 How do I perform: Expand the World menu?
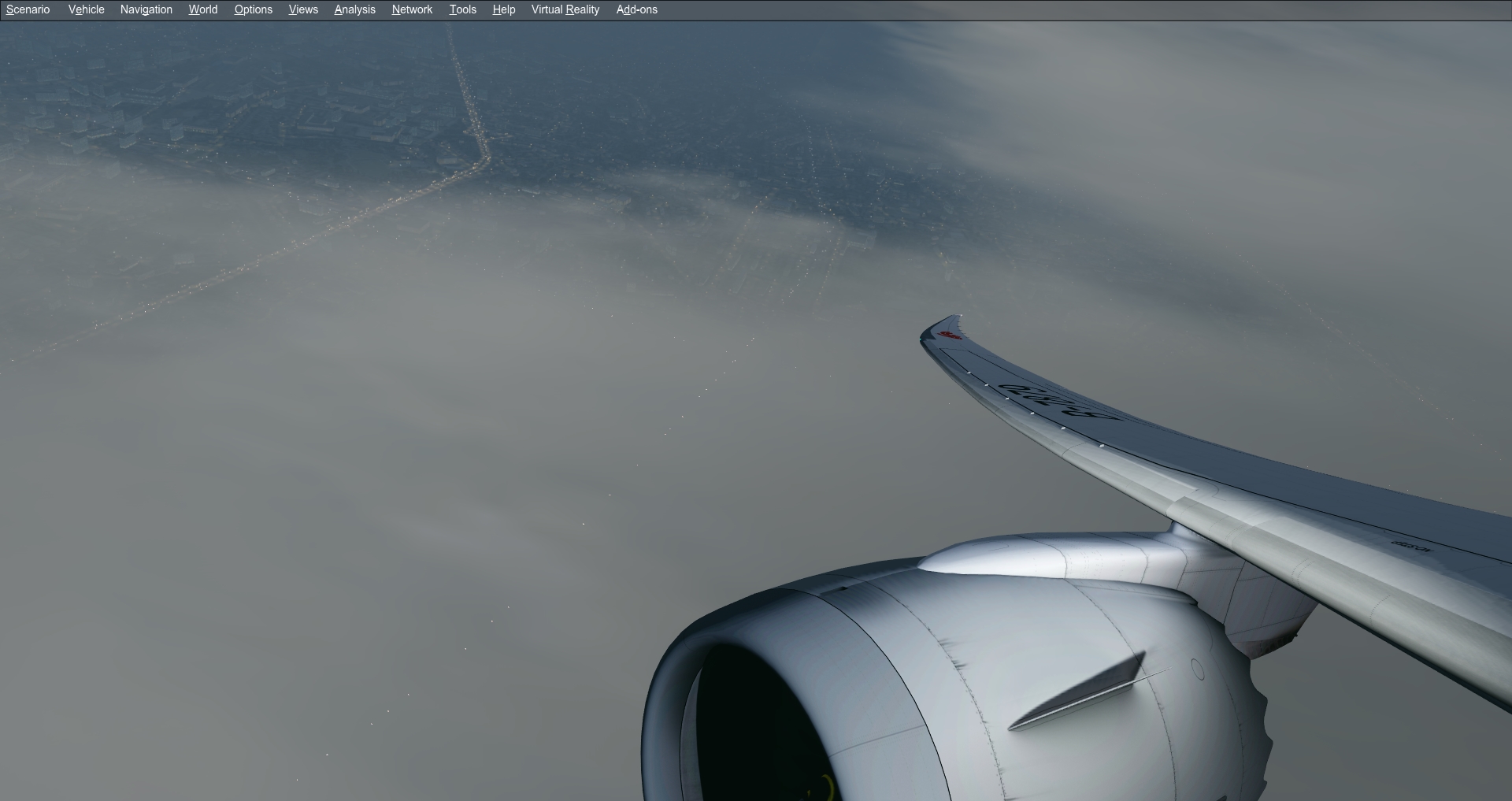[x=202, y=9]
